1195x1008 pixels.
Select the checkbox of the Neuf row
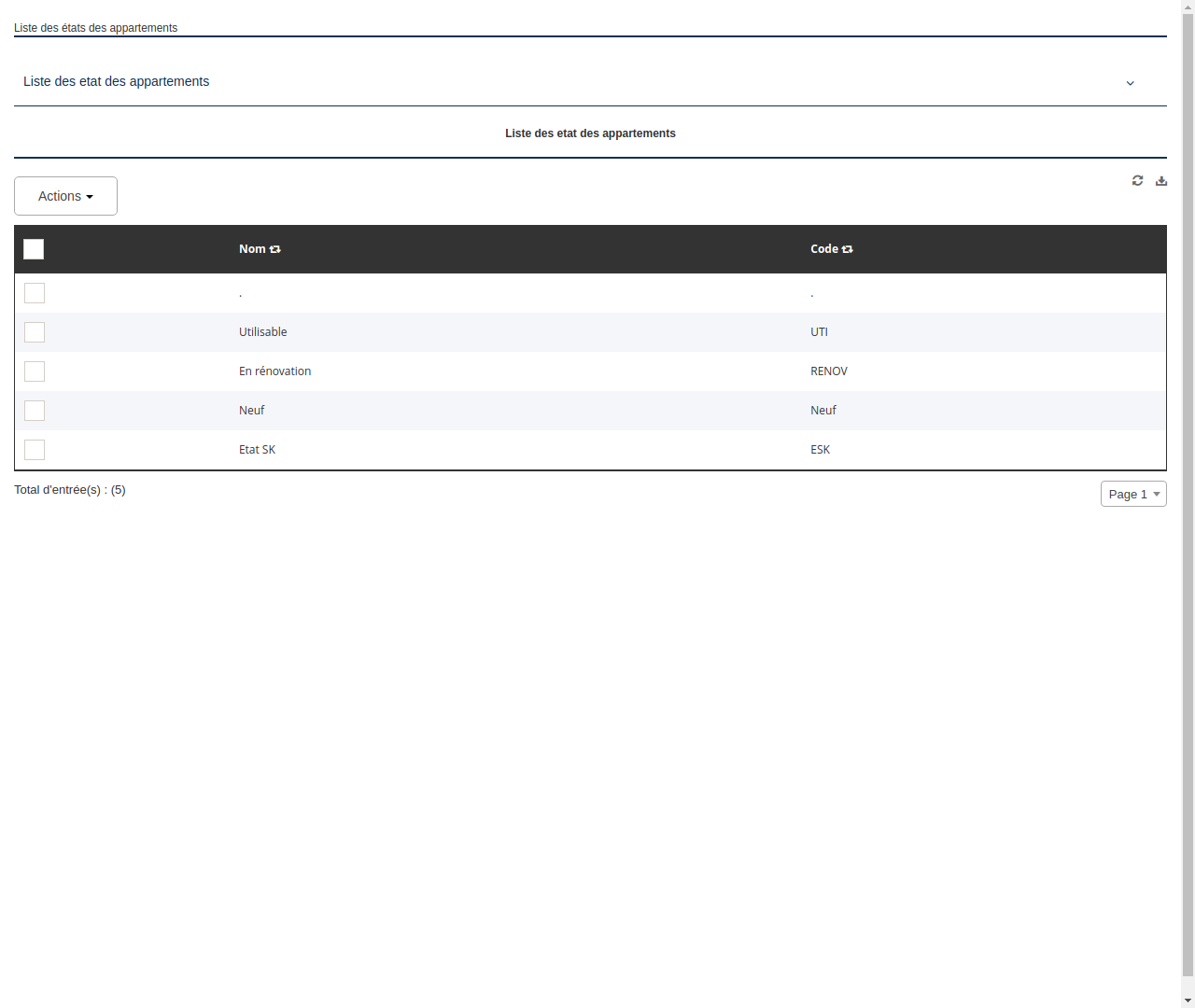click(35, 411)
